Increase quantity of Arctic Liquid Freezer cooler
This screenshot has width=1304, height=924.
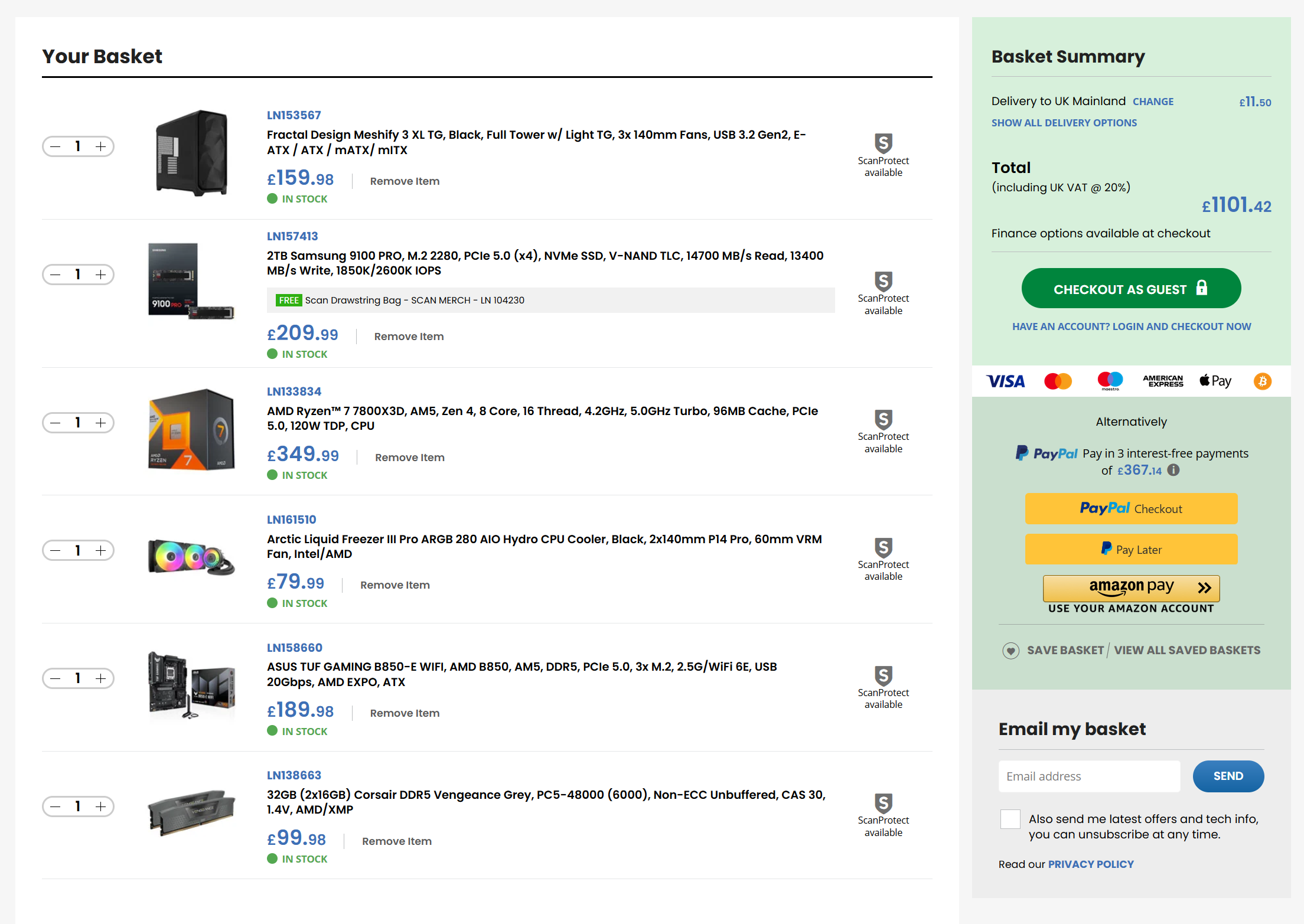tap(101, 551)
